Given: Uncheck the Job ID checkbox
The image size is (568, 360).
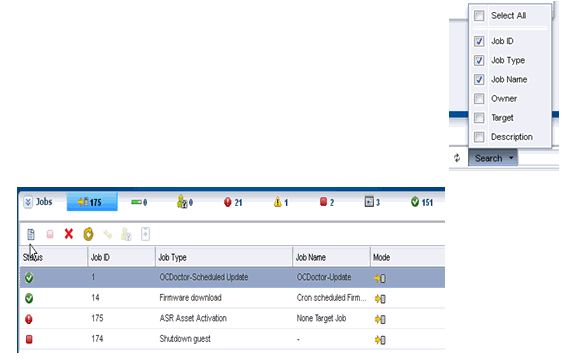Looking at the screenshot, I should (x=479, y=41).
